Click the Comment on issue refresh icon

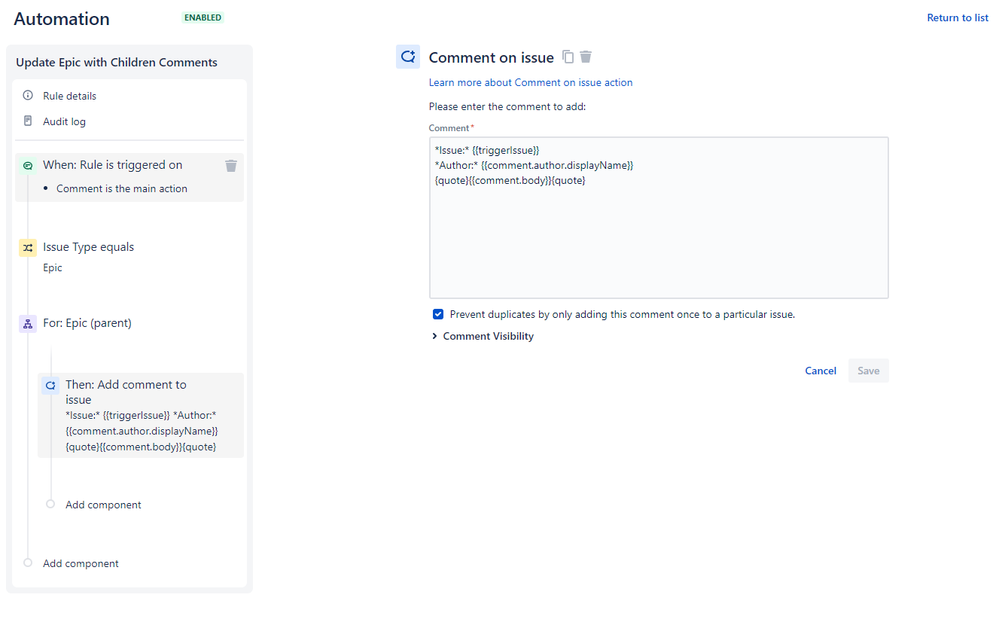pos(408,57)
